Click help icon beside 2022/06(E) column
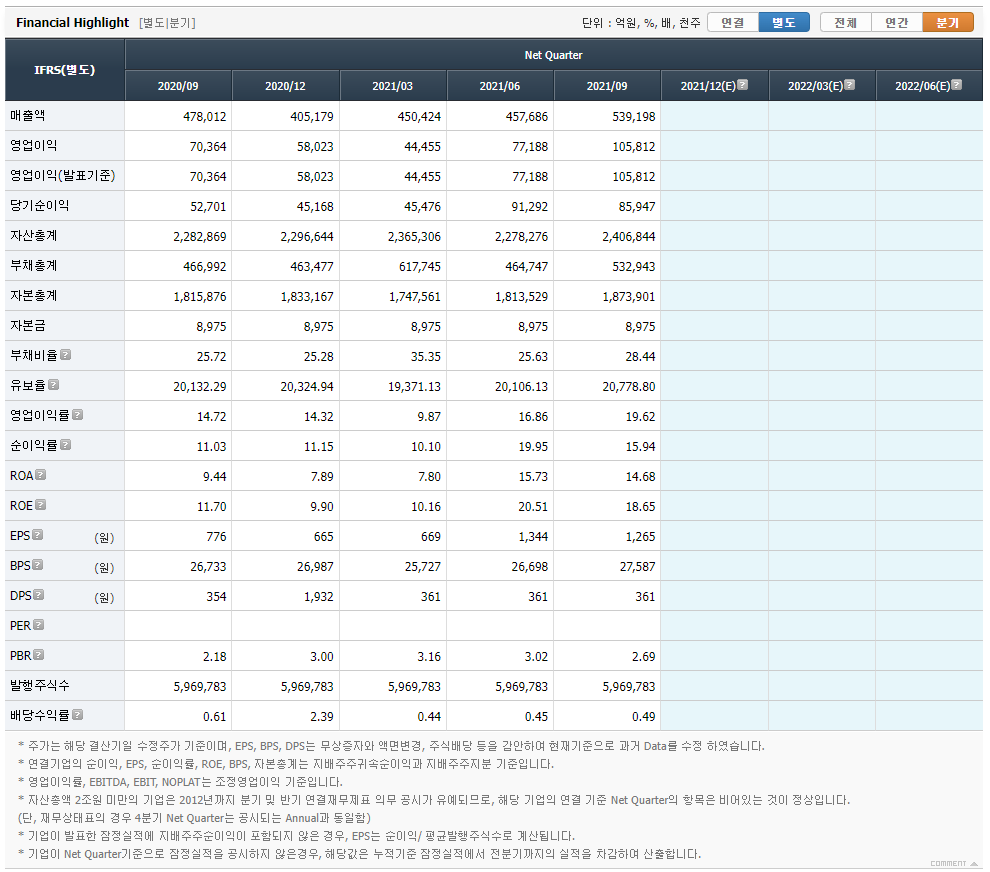This screenshot has height=872, width=990. click(957, 85)
